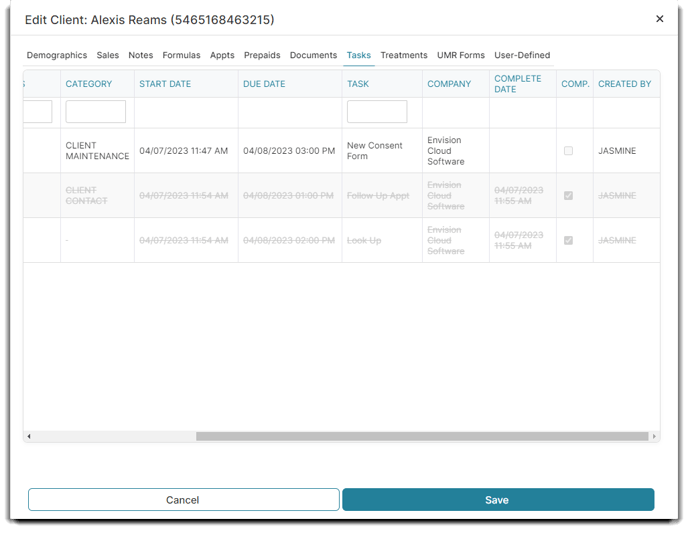
Task: Close the Edit Client dialog
Action: click(659, 19)
